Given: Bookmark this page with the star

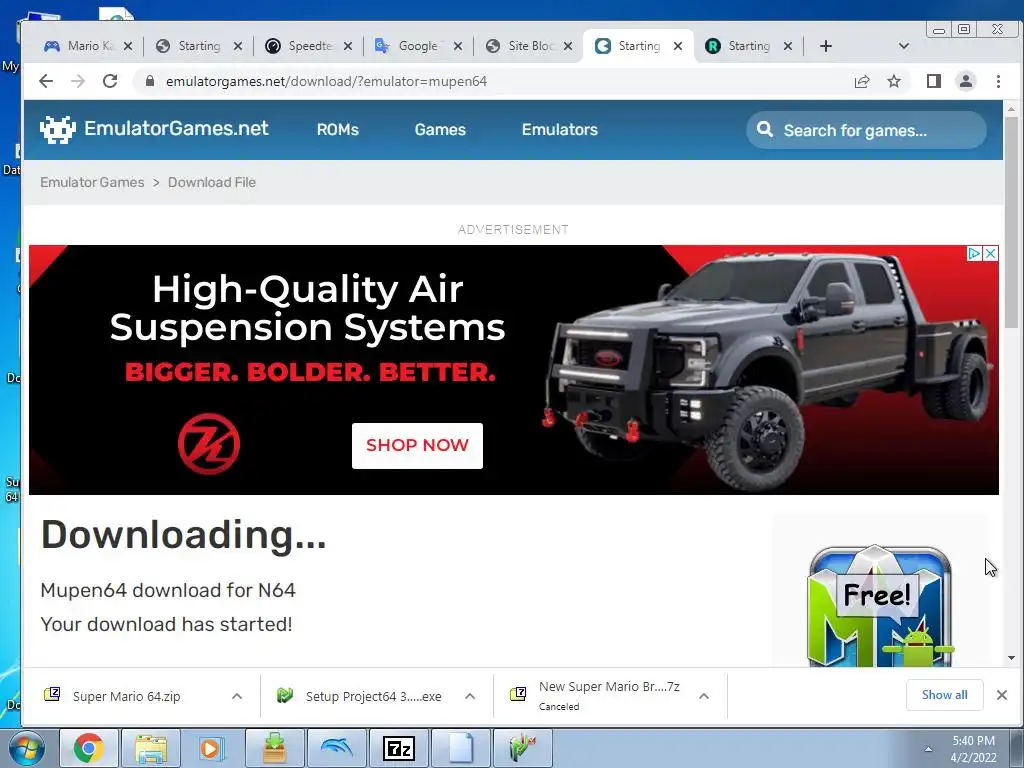Looking at the screenshot, I should 893,81.
